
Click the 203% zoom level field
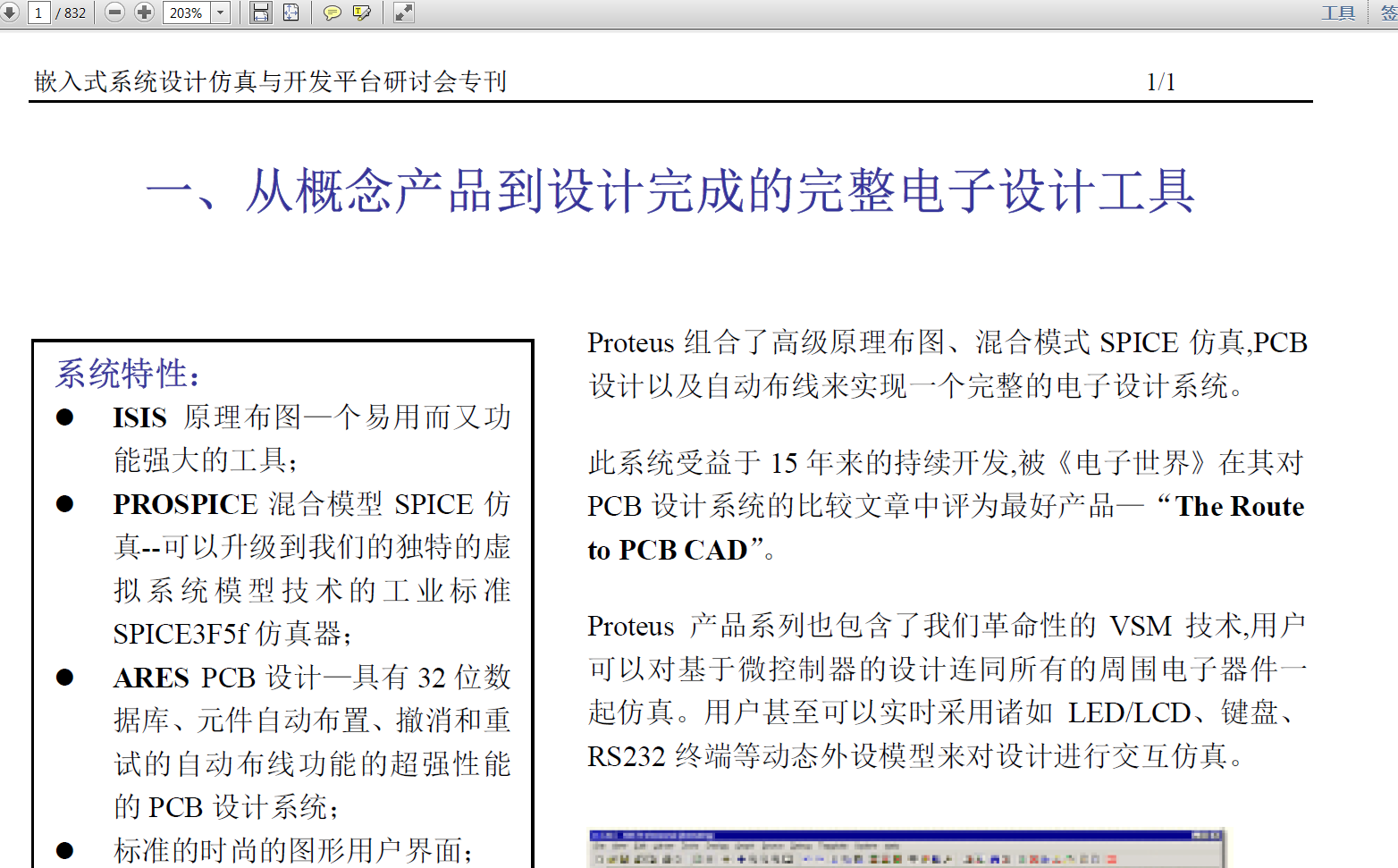[187, 13]
